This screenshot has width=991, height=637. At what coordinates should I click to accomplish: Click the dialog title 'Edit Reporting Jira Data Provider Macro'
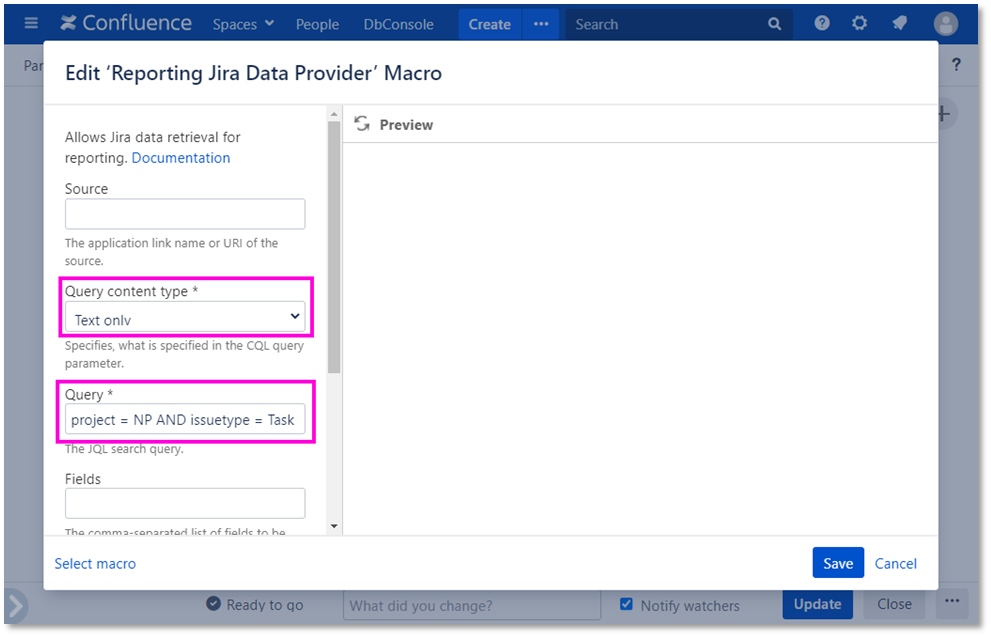[253, 73]
